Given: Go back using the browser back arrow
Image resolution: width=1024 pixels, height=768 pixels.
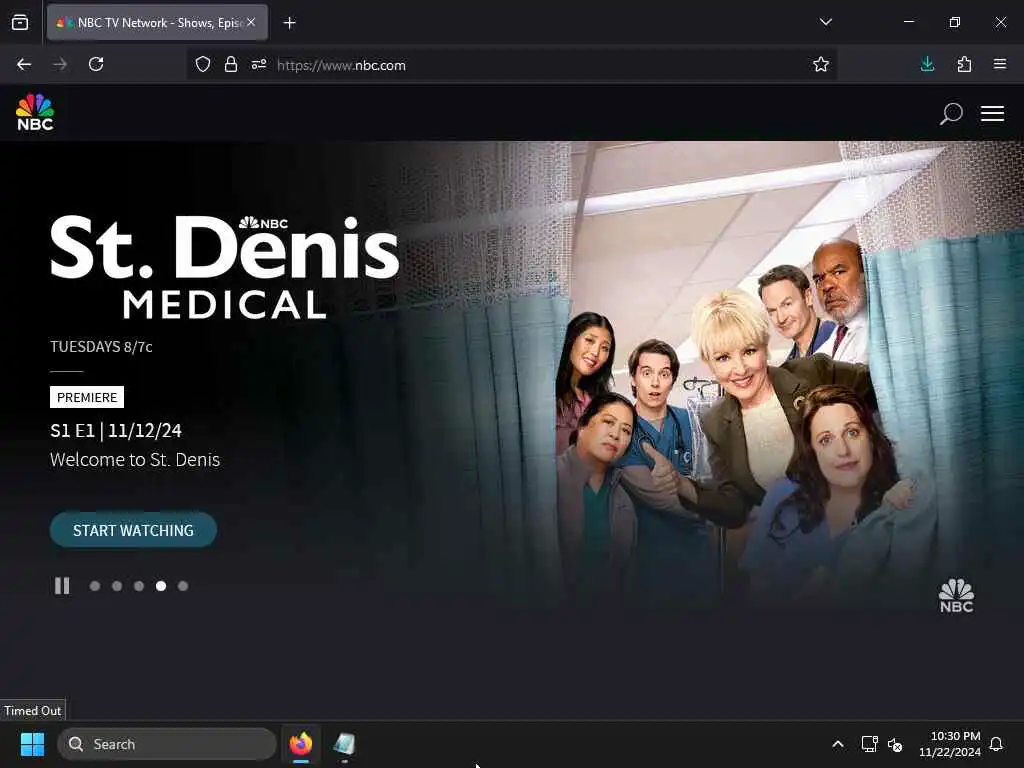Looking at the screenshot, I should click(24, 64).
